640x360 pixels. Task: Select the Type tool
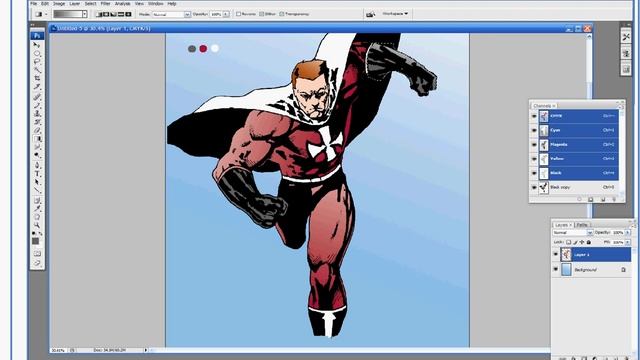click(37, 174)
